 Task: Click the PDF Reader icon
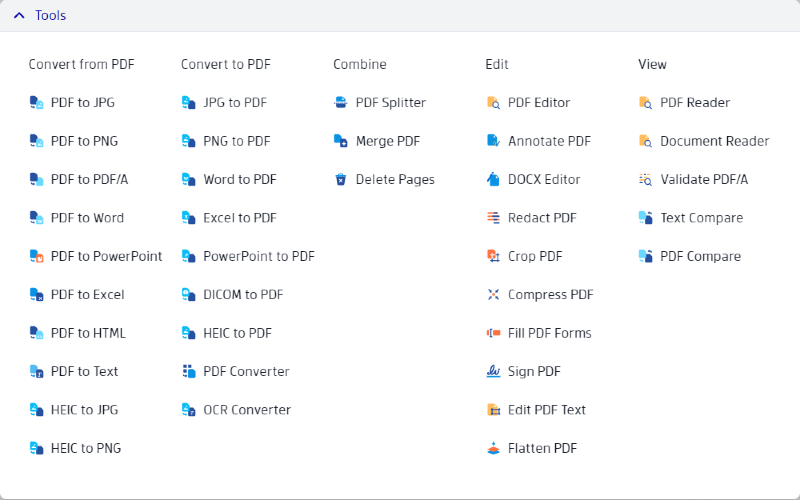click(645, 103)
